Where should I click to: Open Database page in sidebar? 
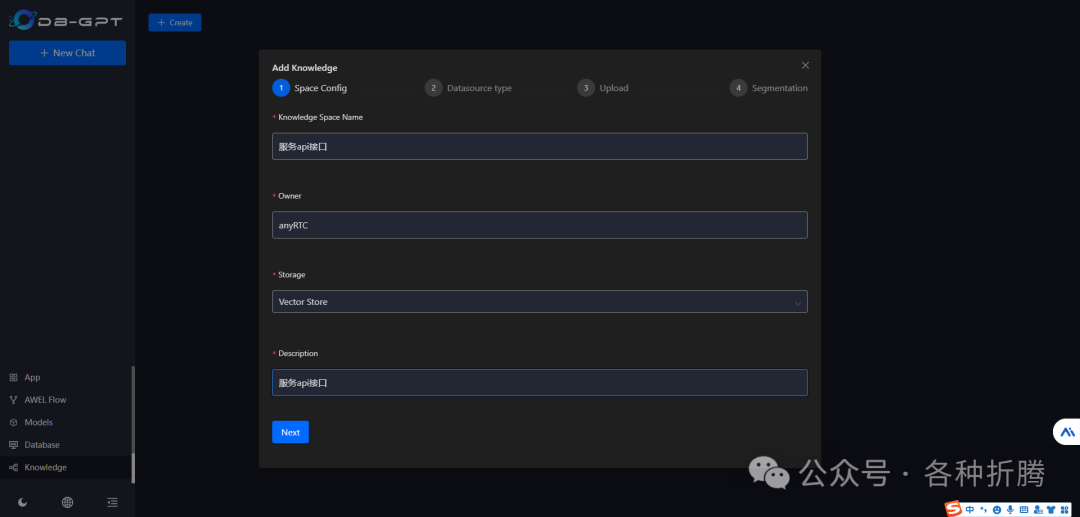pyautogui.click(x=67, y=445)
